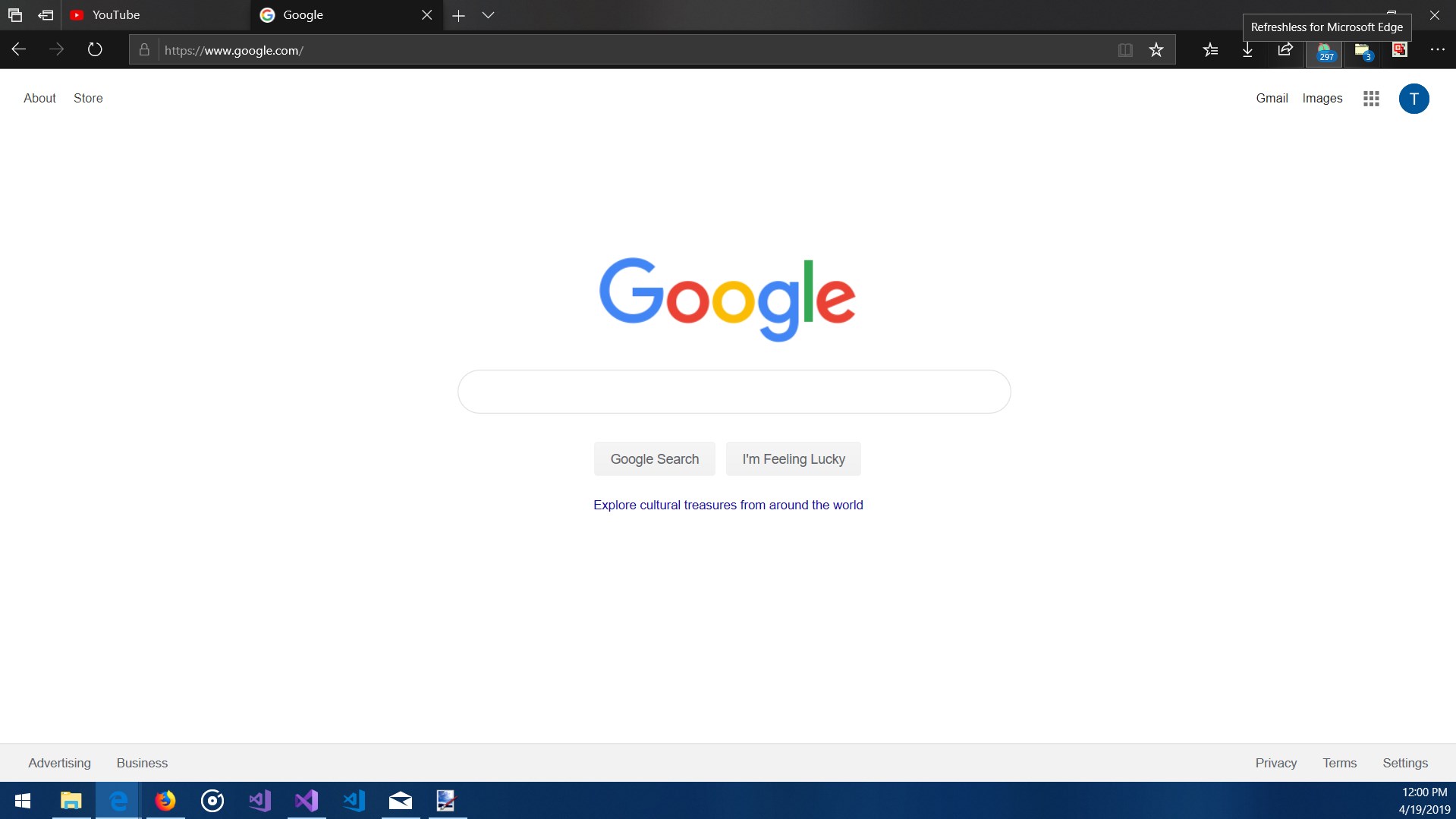The height and width of the screenshot is (819, 1456).
Task: Click the Google logo
Action: click(x=728, y=299)
